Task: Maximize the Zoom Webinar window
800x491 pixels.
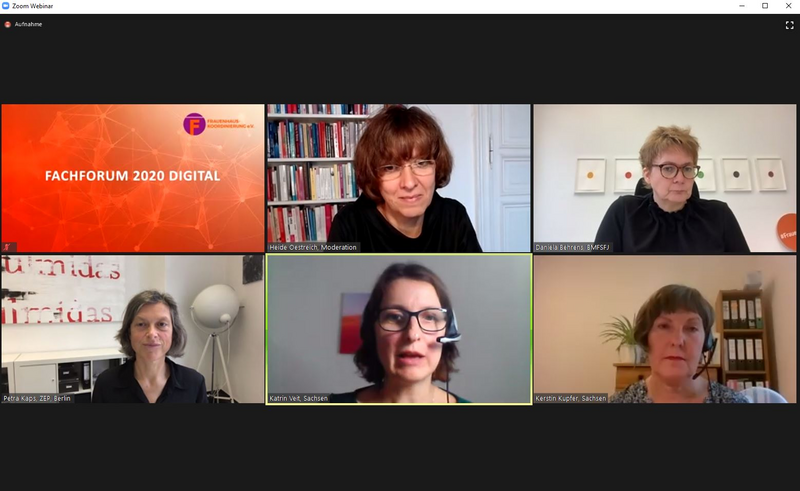Action: point(765,6)
